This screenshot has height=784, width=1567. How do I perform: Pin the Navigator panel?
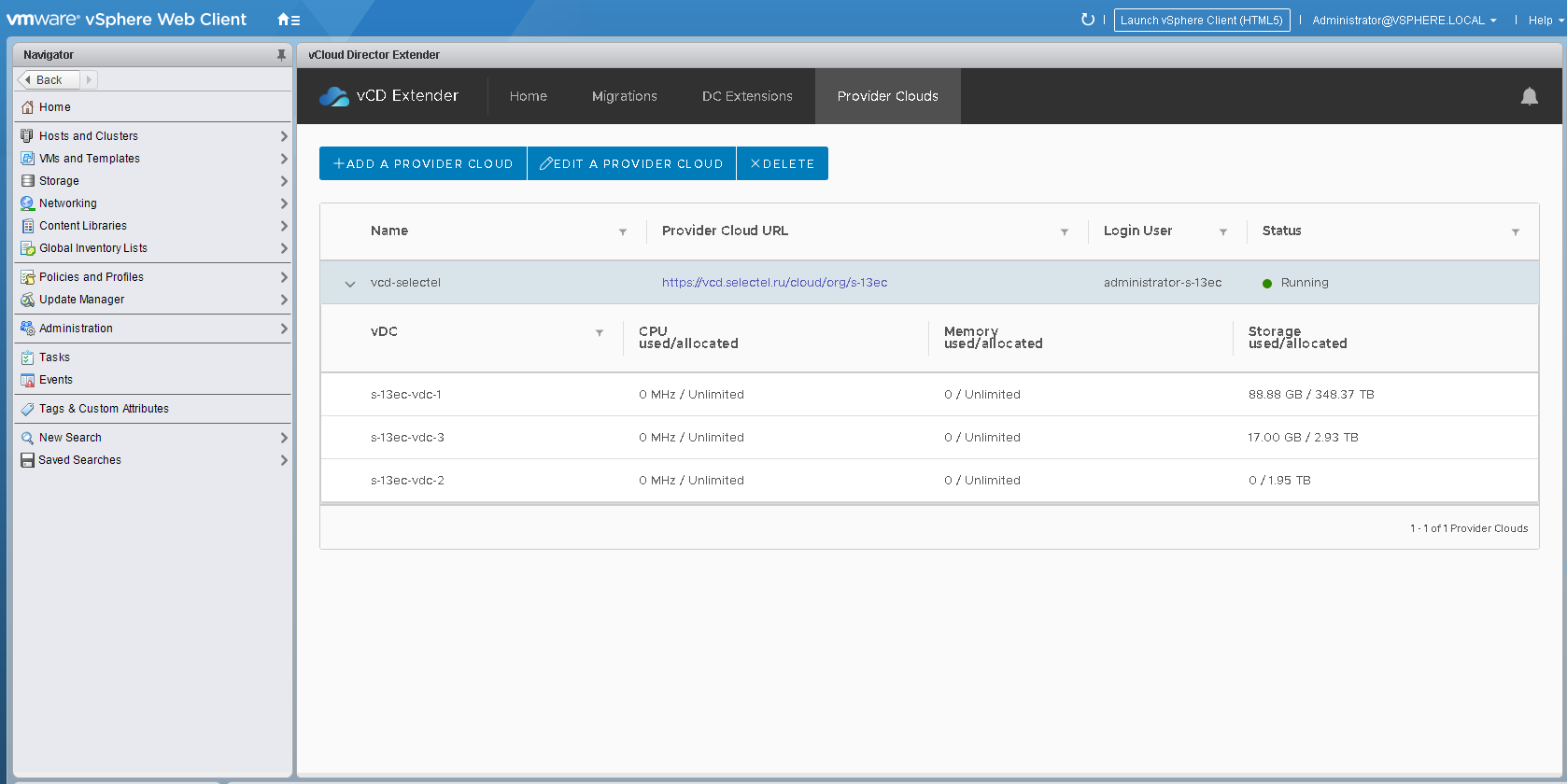[x=281, y=55]
